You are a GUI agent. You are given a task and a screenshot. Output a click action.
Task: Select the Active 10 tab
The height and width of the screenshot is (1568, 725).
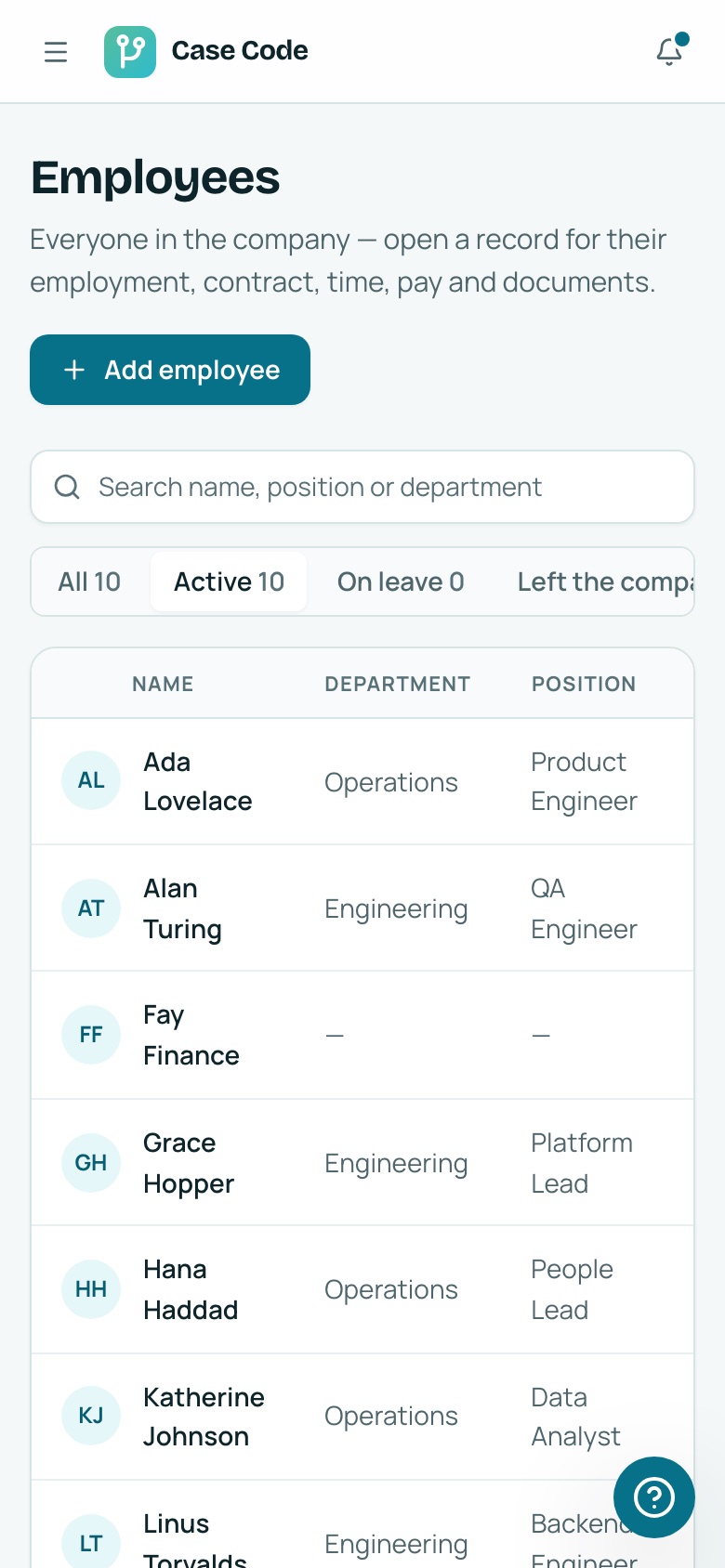pos(229,581)
